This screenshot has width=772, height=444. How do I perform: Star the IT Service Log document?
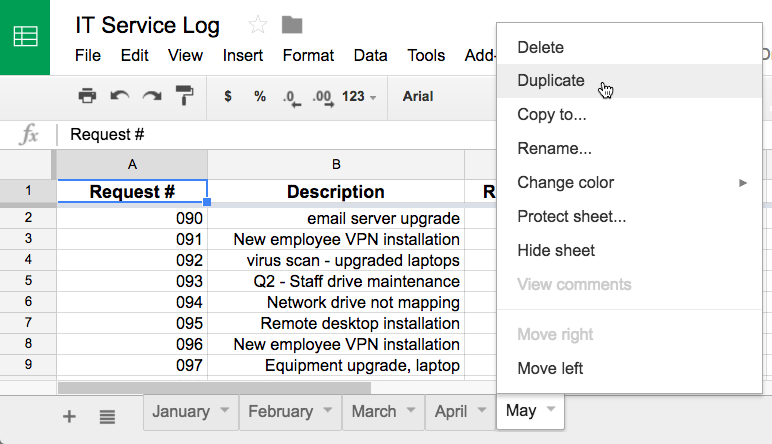coord(258,25)
